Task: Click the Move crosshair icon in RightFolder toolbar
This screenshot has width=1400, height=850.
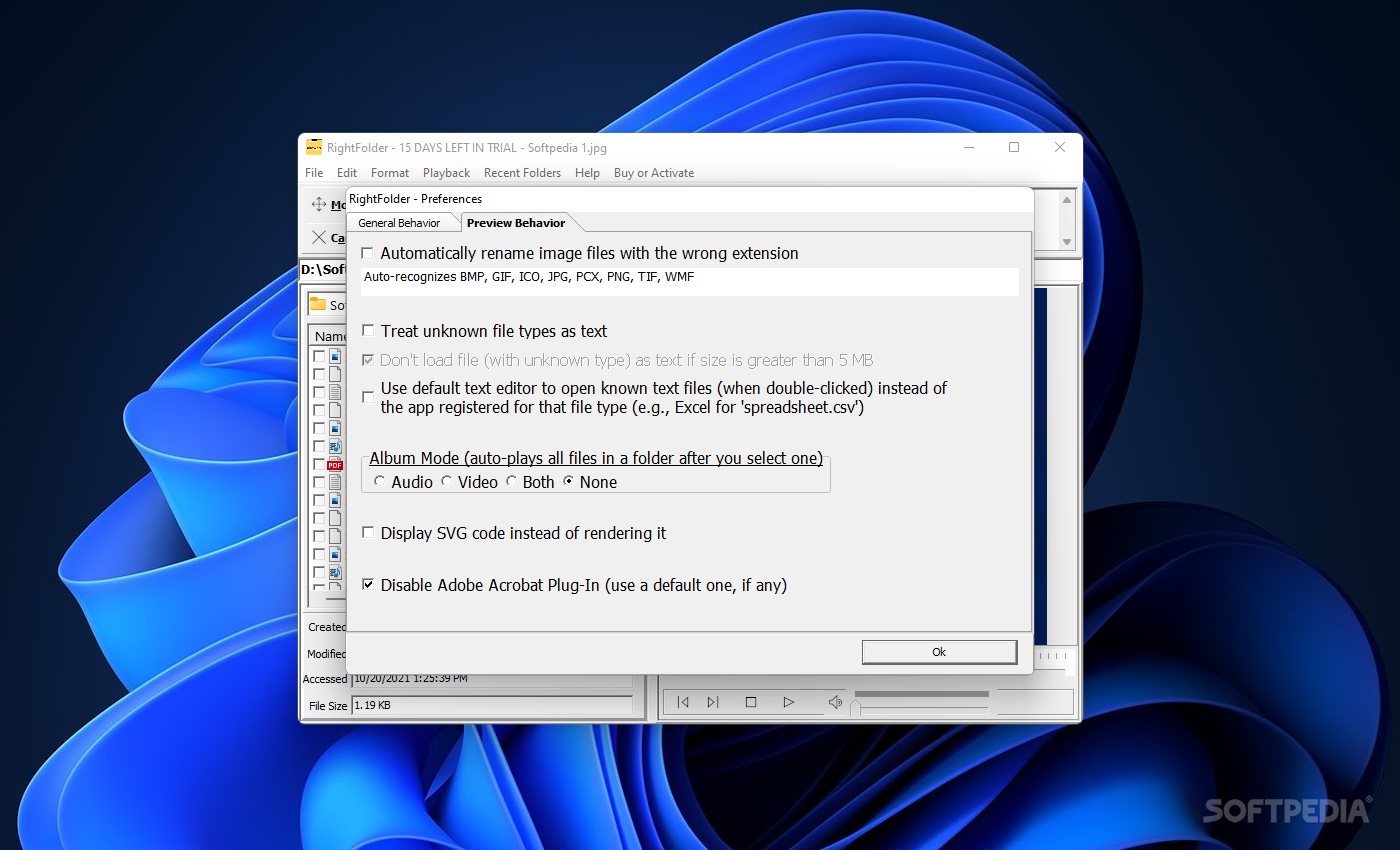Action: (x=319, y=204)
